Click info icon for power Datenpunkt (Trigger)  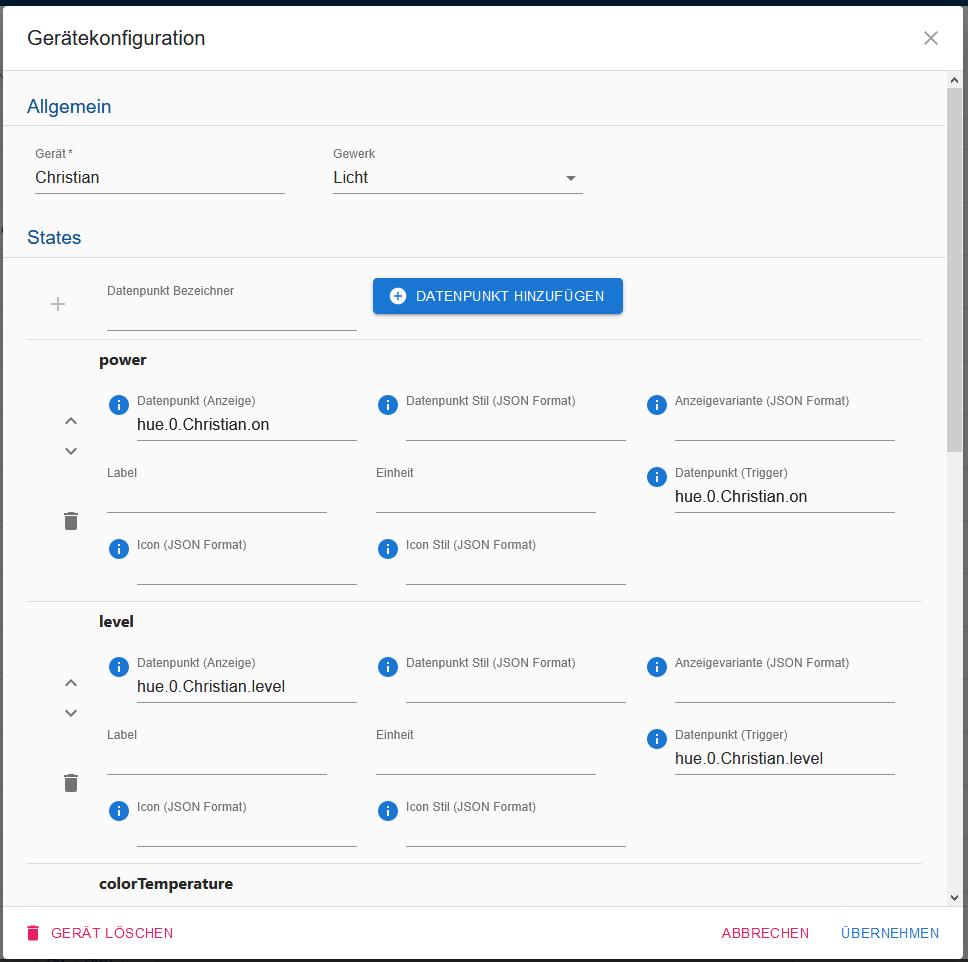pos(657,477)
